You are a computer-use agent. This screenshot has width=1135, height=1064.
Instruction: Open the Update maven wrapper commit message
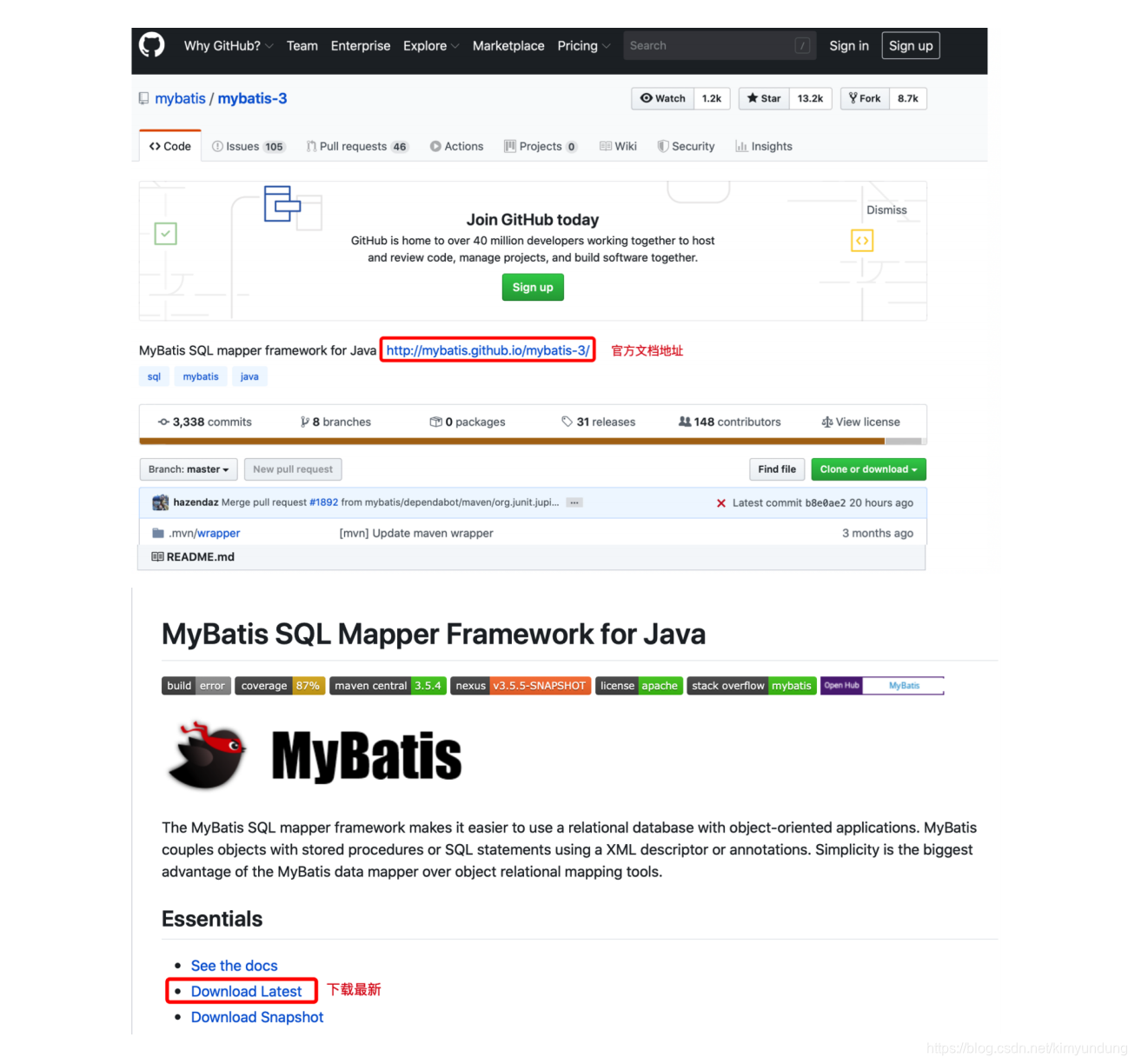(x=416, y=533)
